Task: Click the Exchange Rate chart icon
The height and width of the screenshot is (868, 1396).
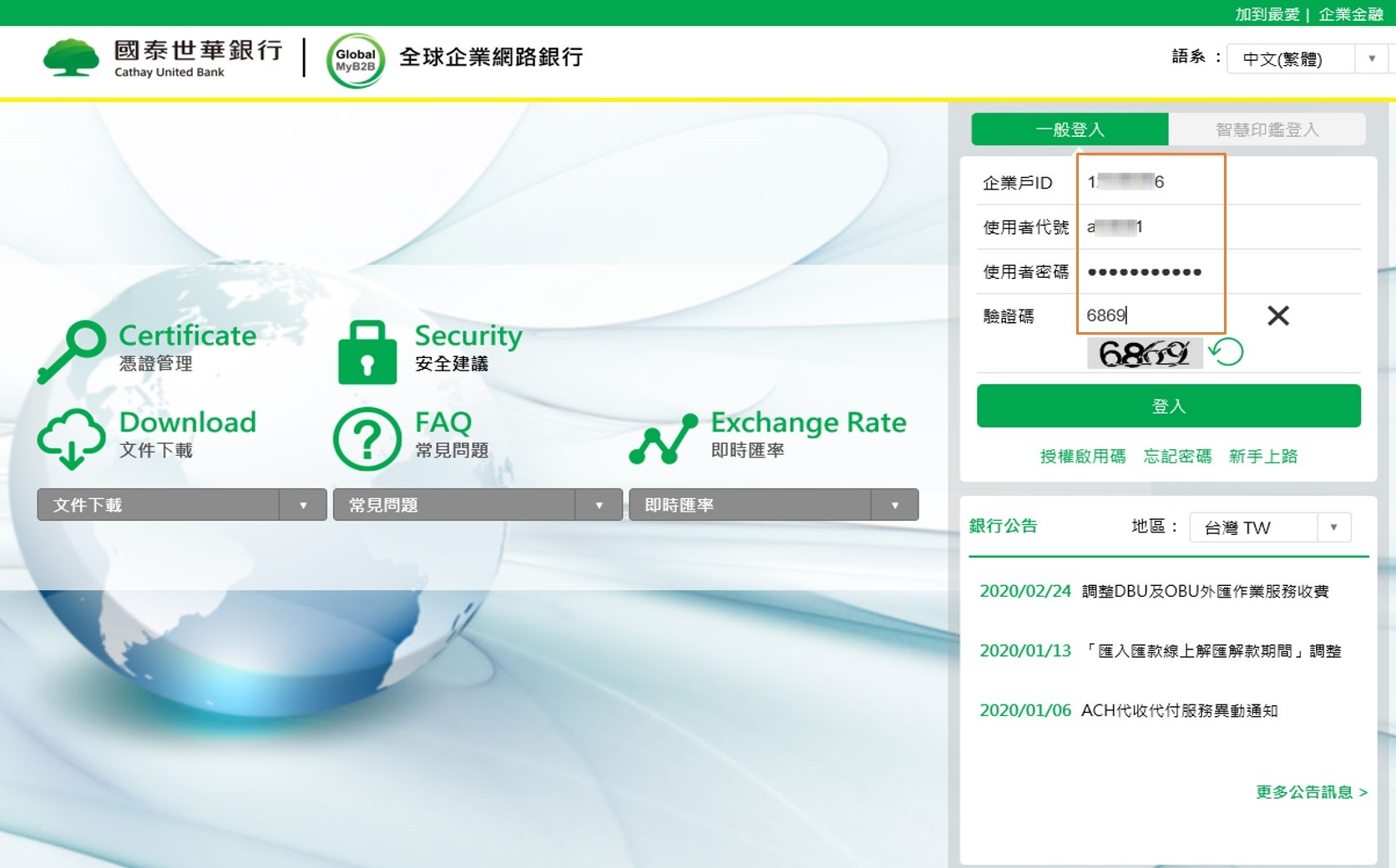Action: point(663,439)
